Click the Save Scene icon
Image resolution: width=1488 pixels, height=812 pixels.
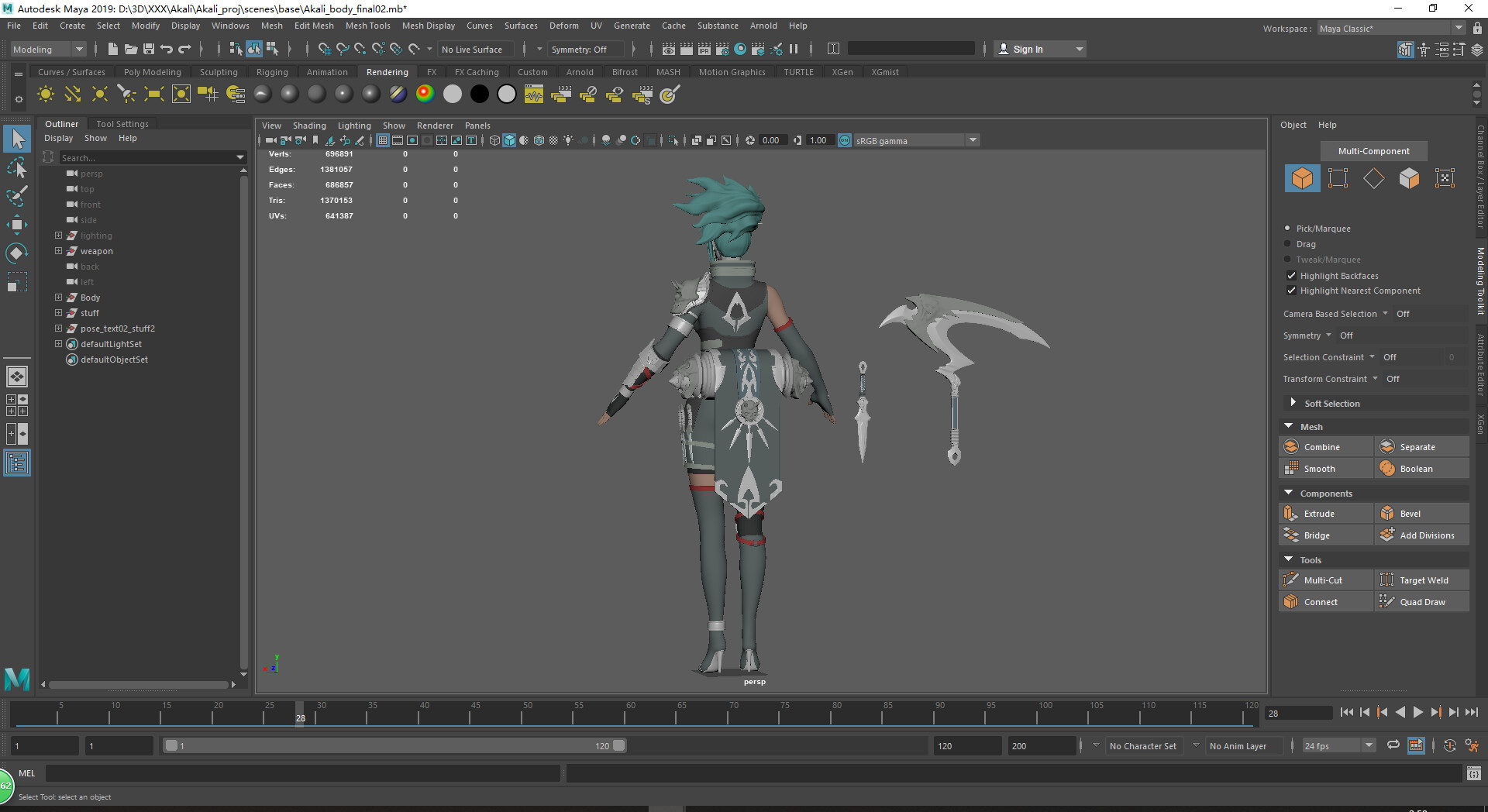pyautogui.click(x=149, y=49)
